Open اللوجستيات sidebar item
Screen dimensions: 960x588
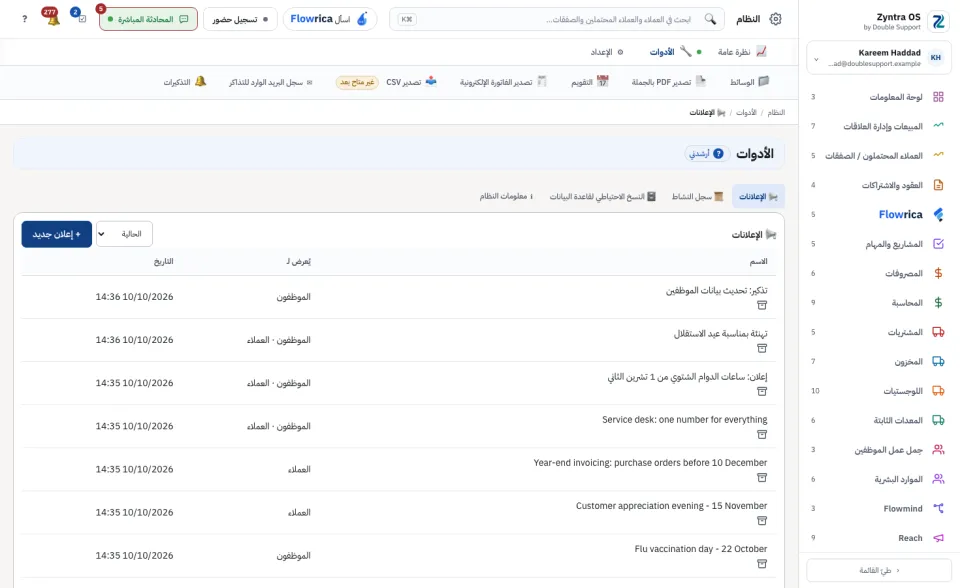click(x=879, y=391)
